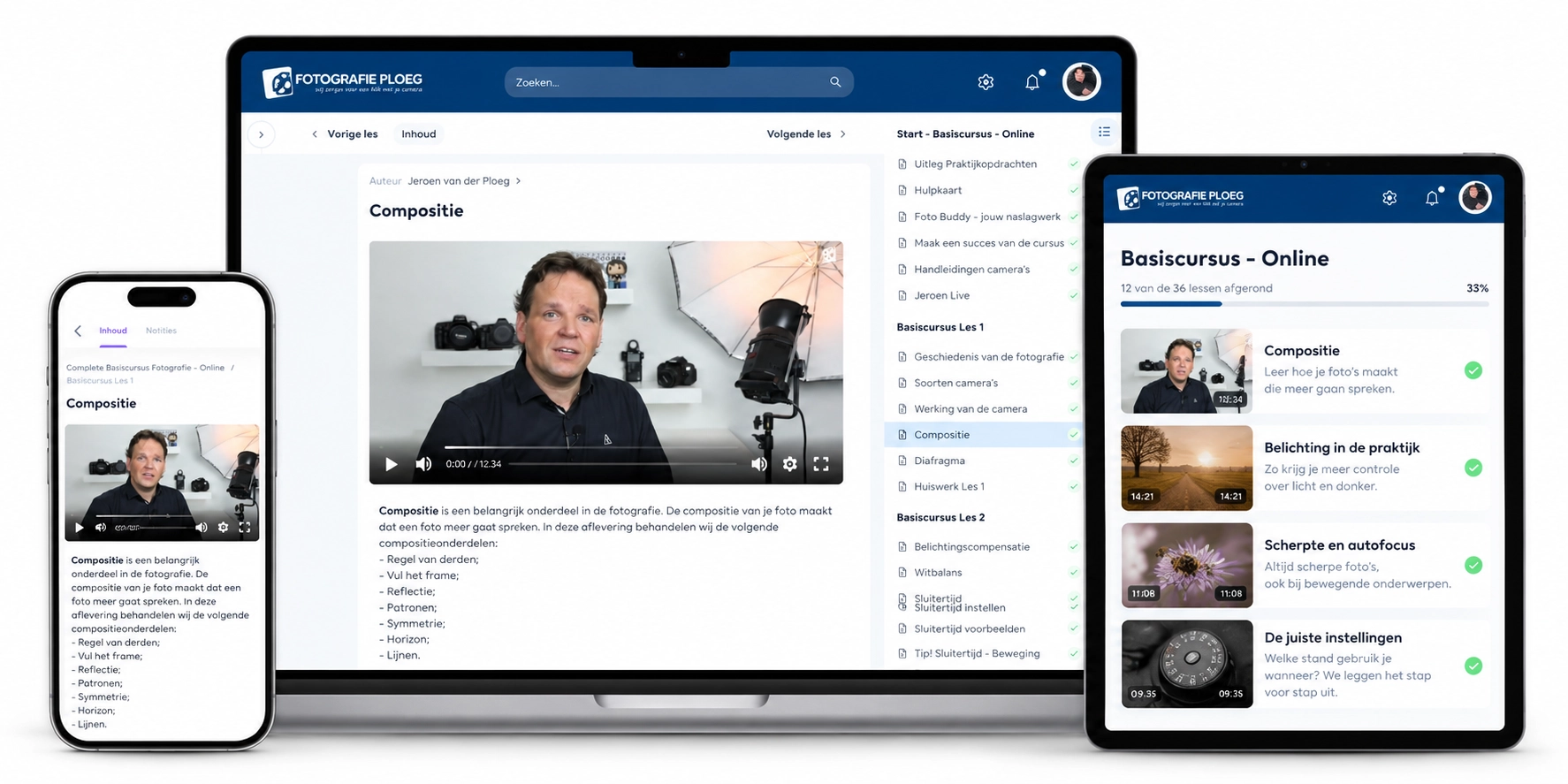The height and width of the screenshot is (784, 1568).
Task: Open the Scherpte en autofocus thumbnail on the tablet
Action: [x=1186, y=565]
